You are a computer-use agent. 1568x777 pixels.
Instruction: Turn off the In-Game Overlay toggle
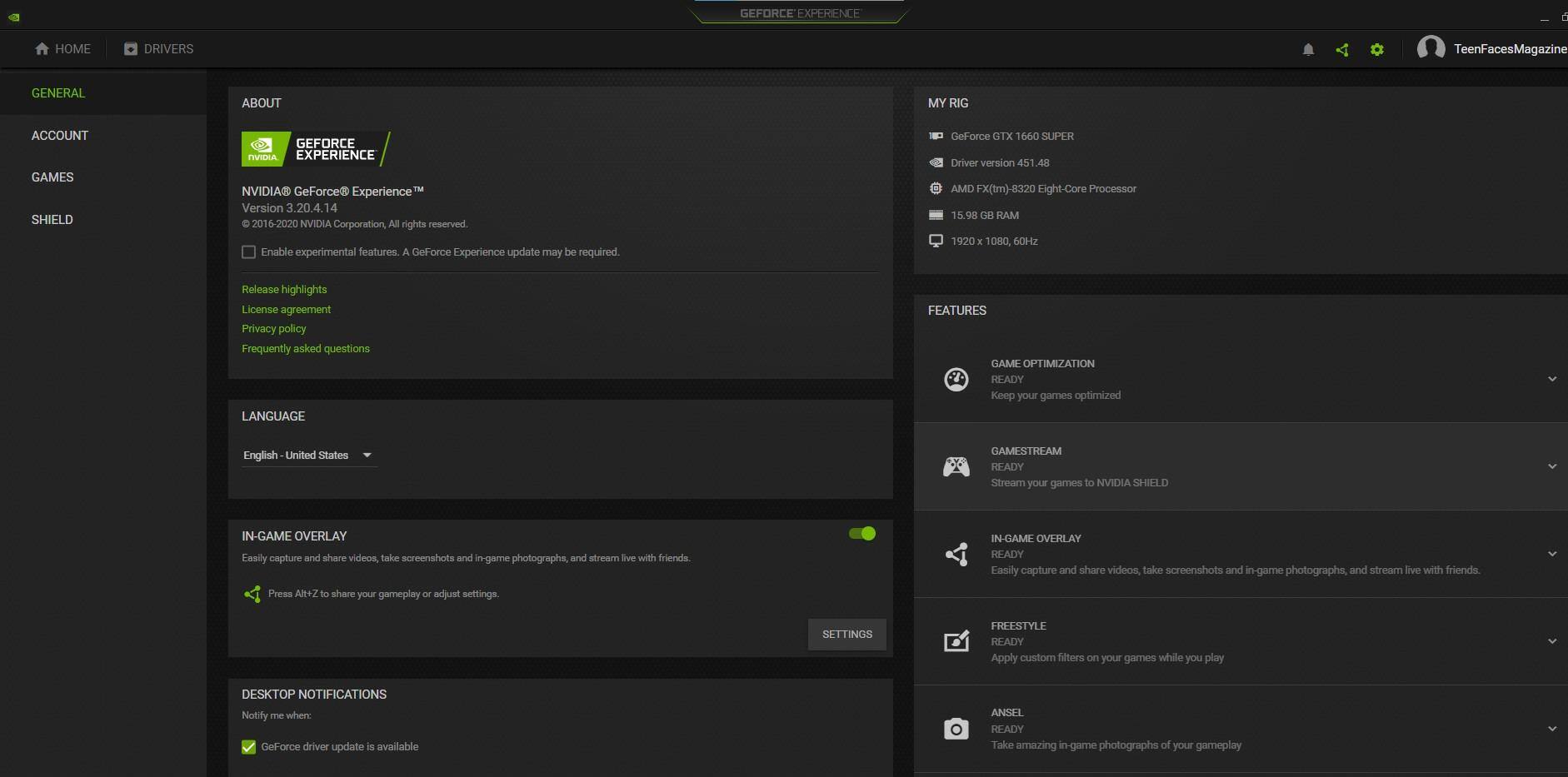[x=862, y=534]
